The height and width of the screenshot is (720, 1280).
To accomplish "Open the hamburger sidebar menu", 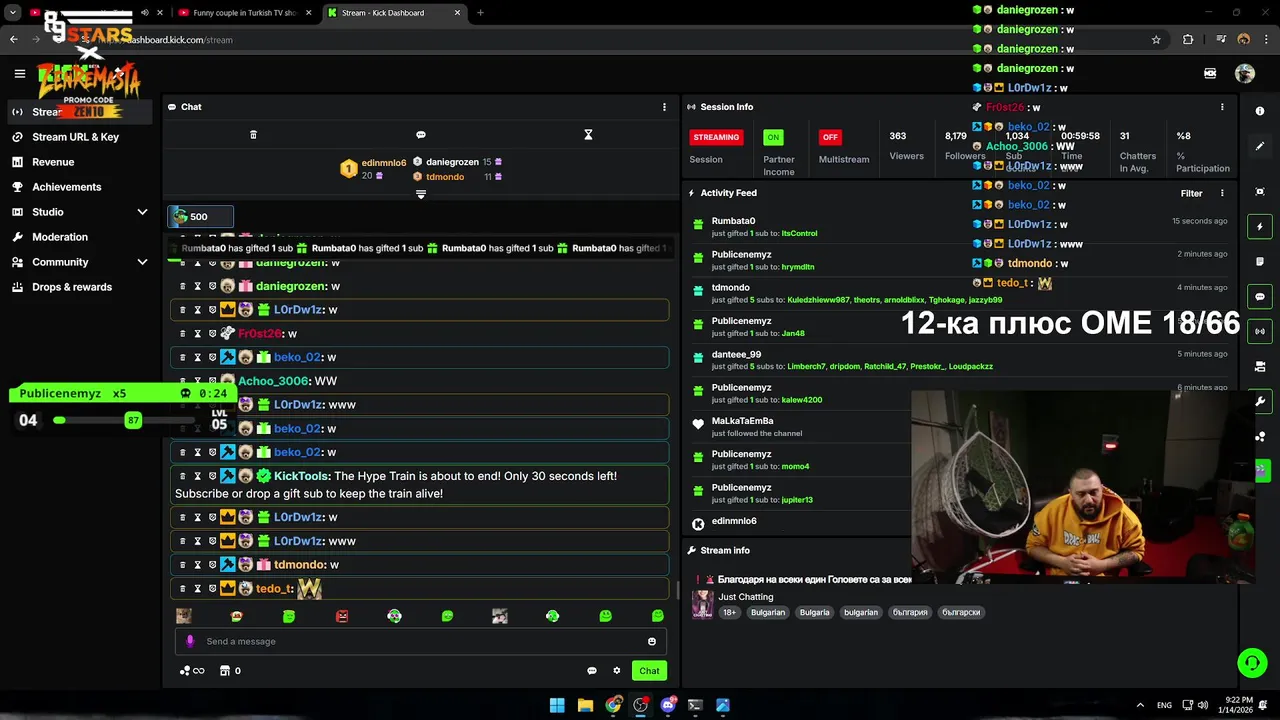I will tap(19, 73).
